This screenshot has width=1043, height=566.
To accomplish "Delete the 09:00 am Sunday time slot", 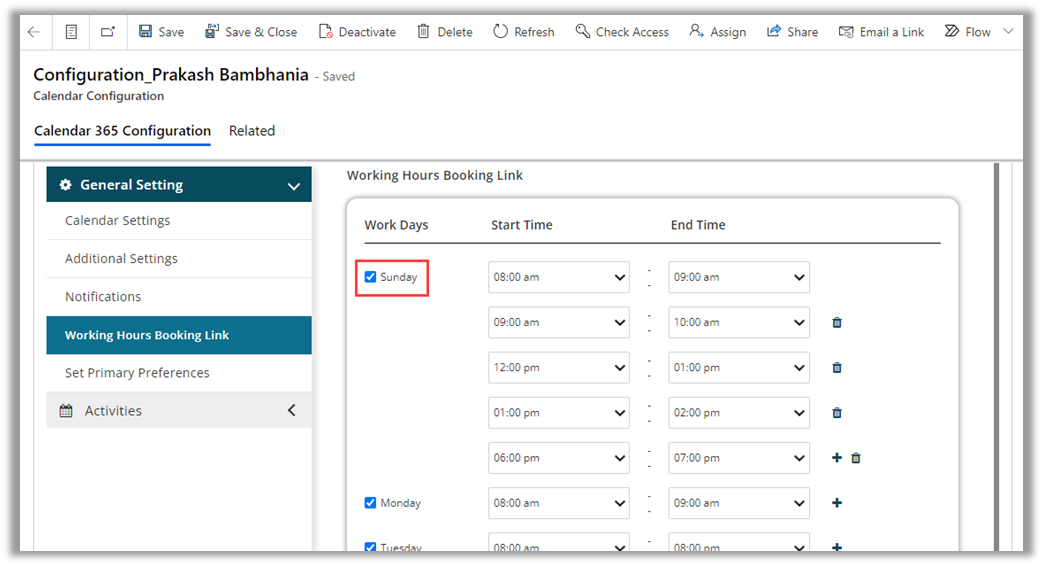I will click(837, 323).
